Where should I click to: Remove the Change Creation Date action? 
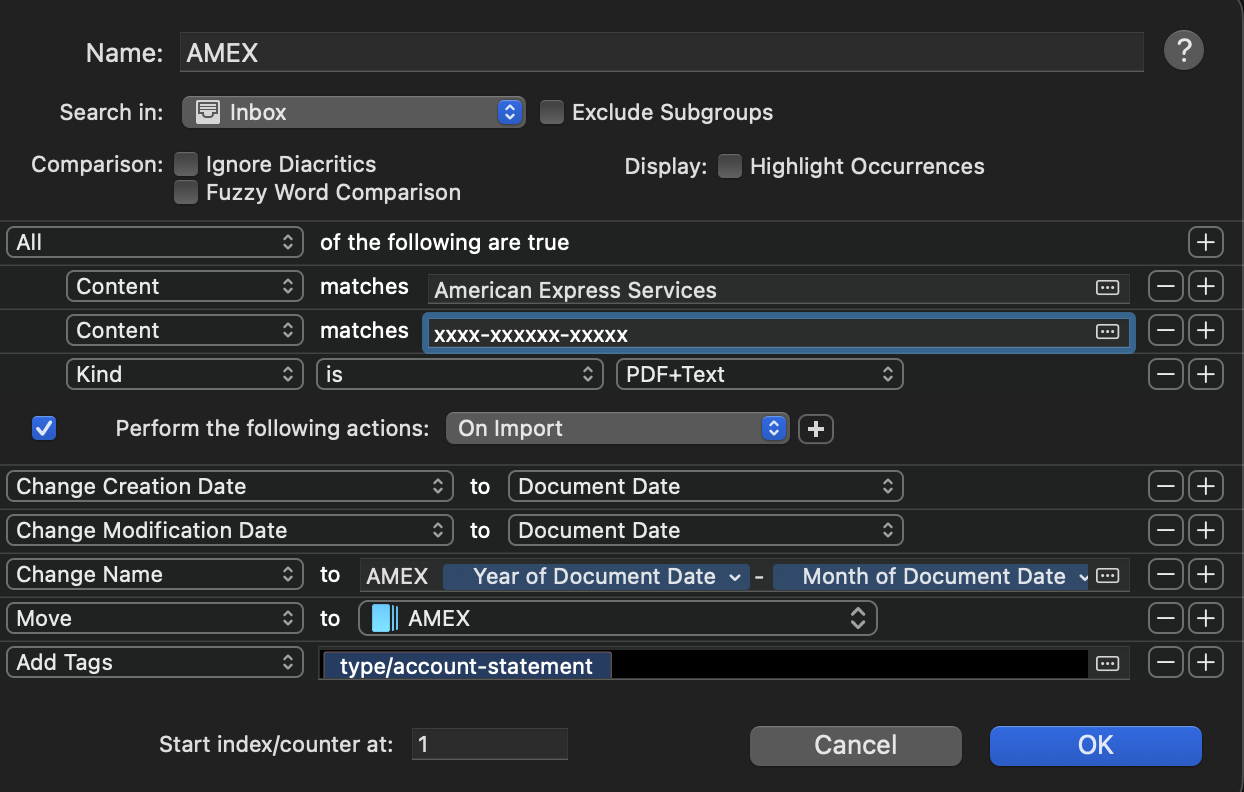tap(1166, 487)
